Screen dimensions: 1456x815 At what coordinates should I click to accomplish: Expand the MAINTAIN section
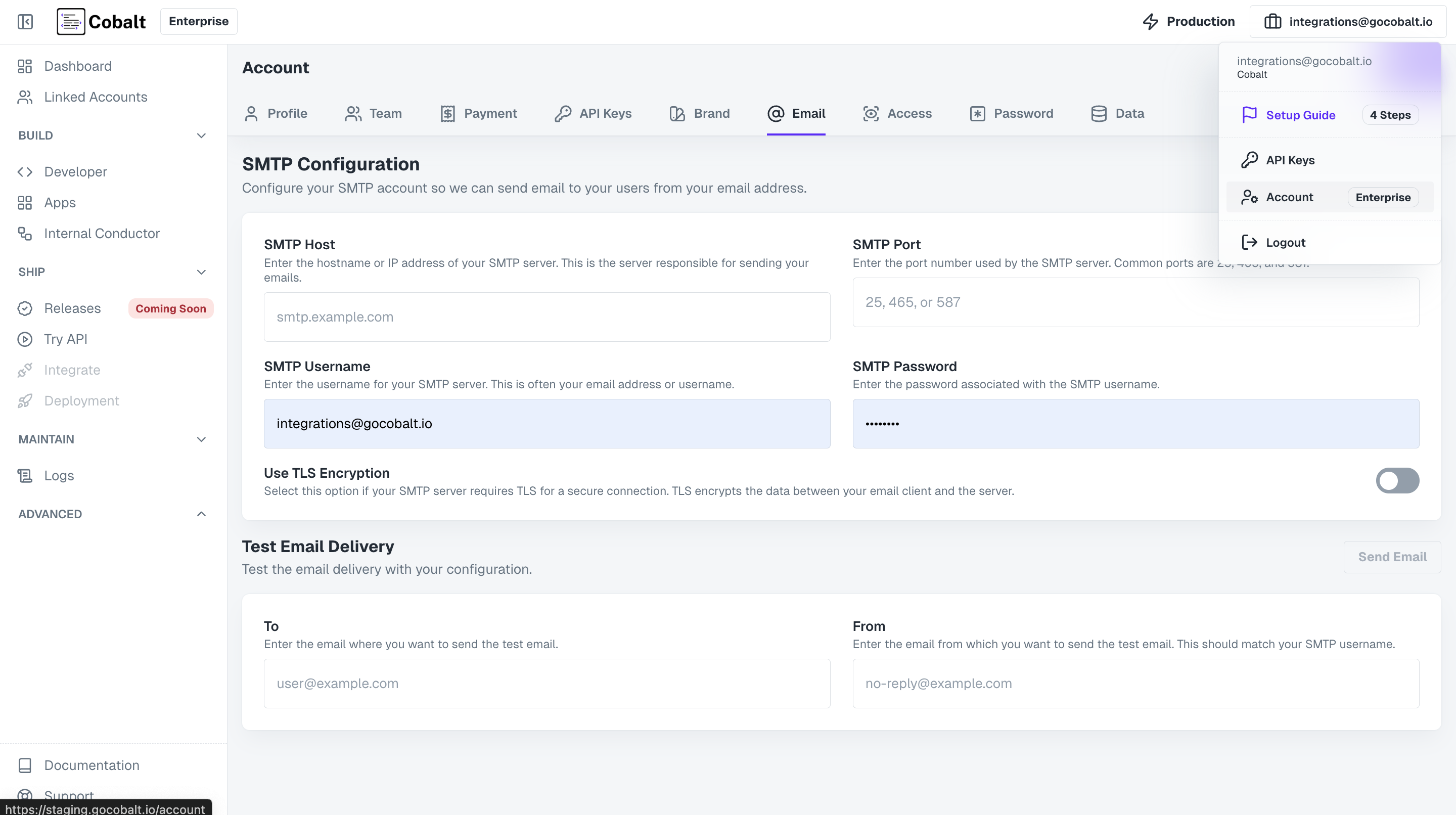[201, 439]
